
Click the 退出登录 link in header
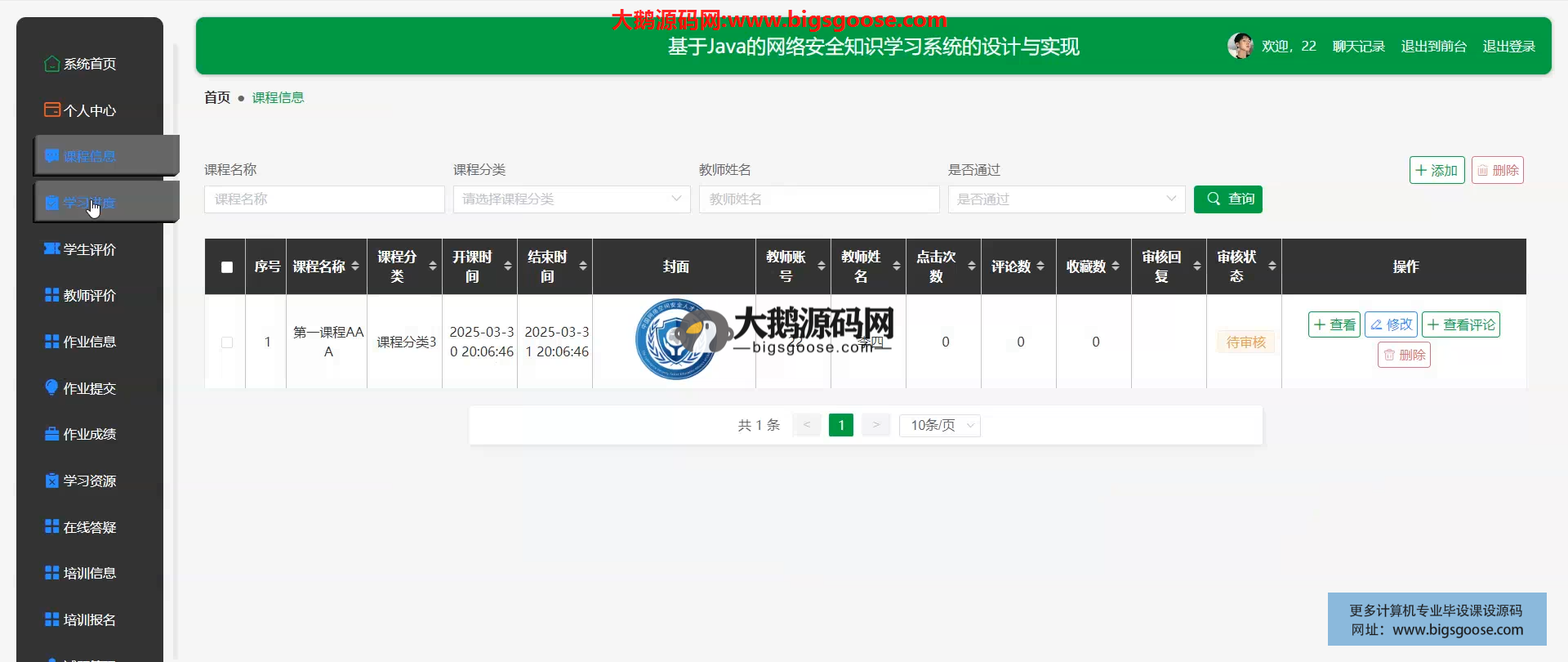pyautogui.click(x=1508, y=47)
